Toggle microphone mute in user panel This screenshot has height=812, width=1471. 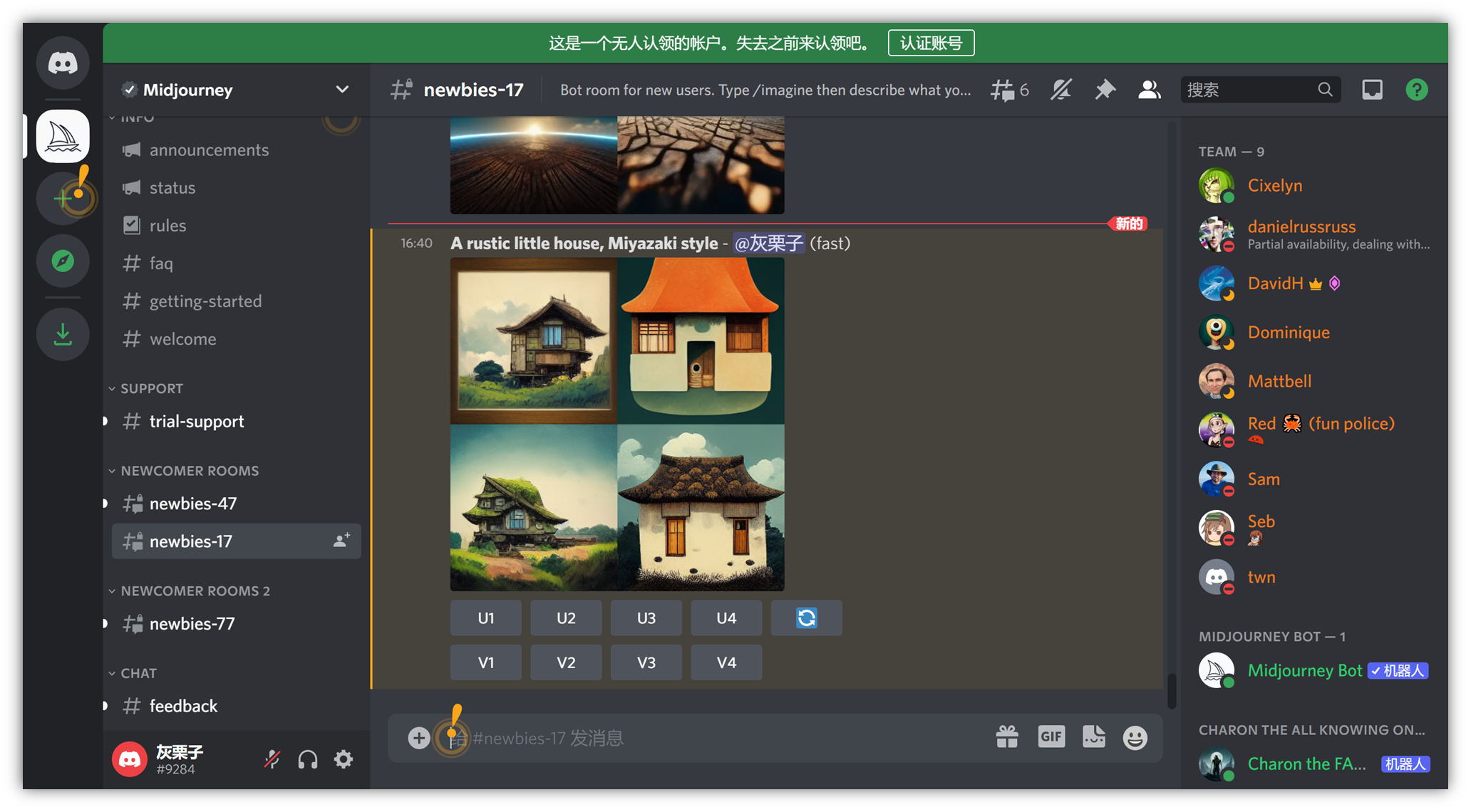point(272,759)
